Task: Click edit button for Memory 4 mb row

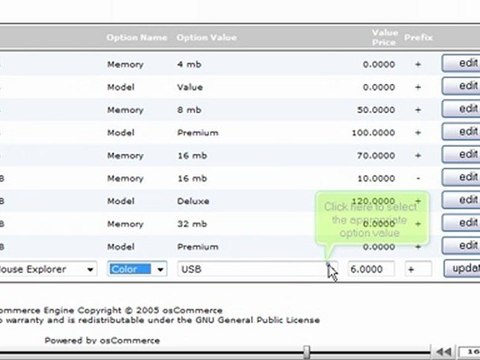Action: click(461, 63)
